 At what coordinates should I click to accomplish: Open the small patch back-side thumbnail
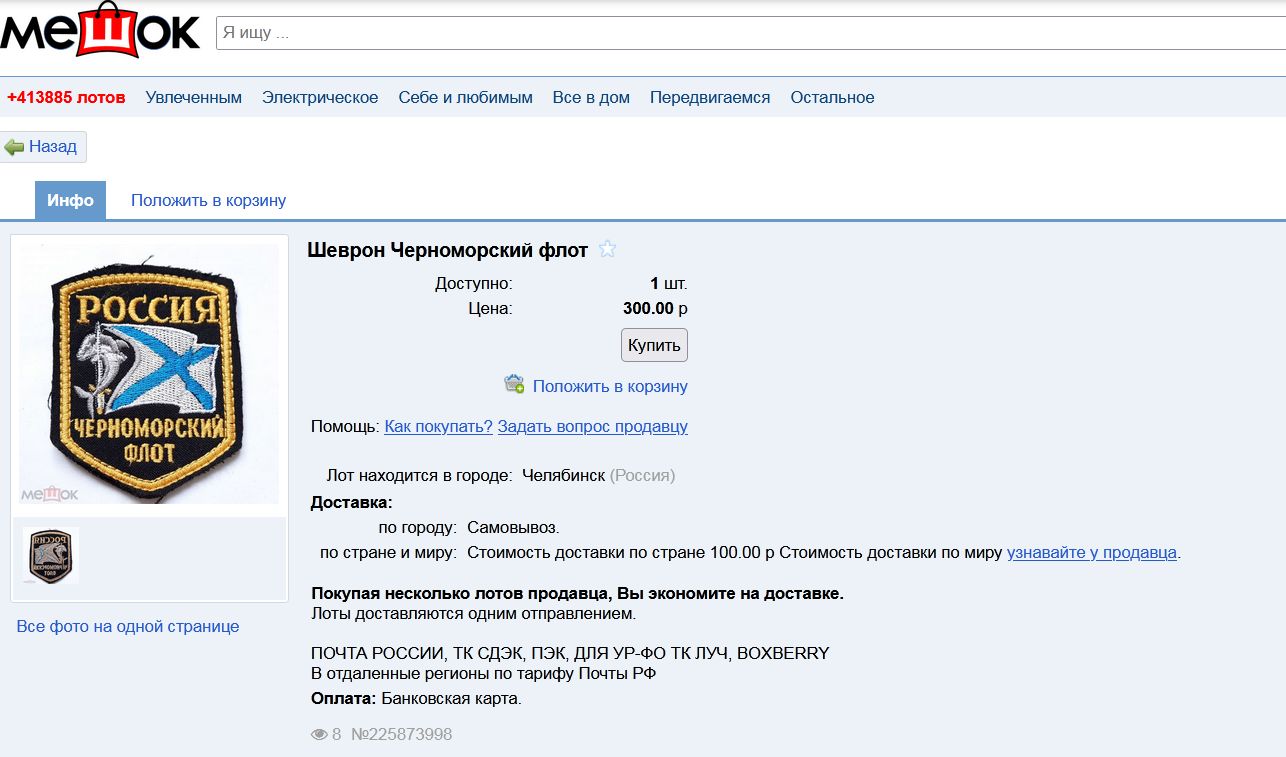click(x=51, y=556)
